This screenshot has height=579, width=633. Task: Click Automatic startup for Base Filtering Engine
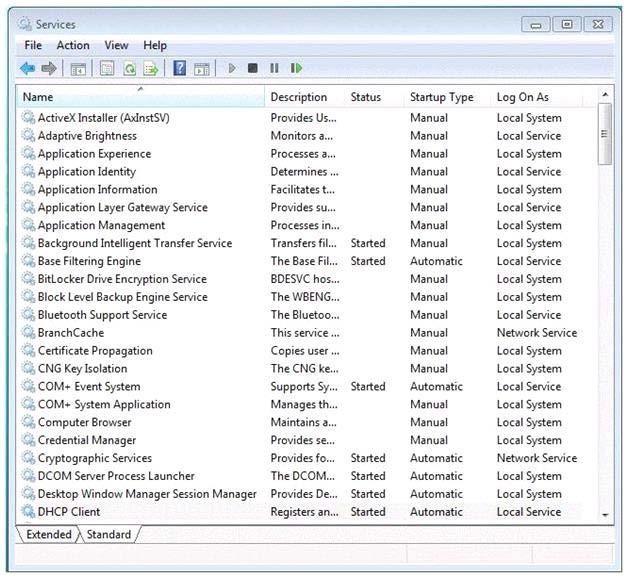[x=436, y=261]
